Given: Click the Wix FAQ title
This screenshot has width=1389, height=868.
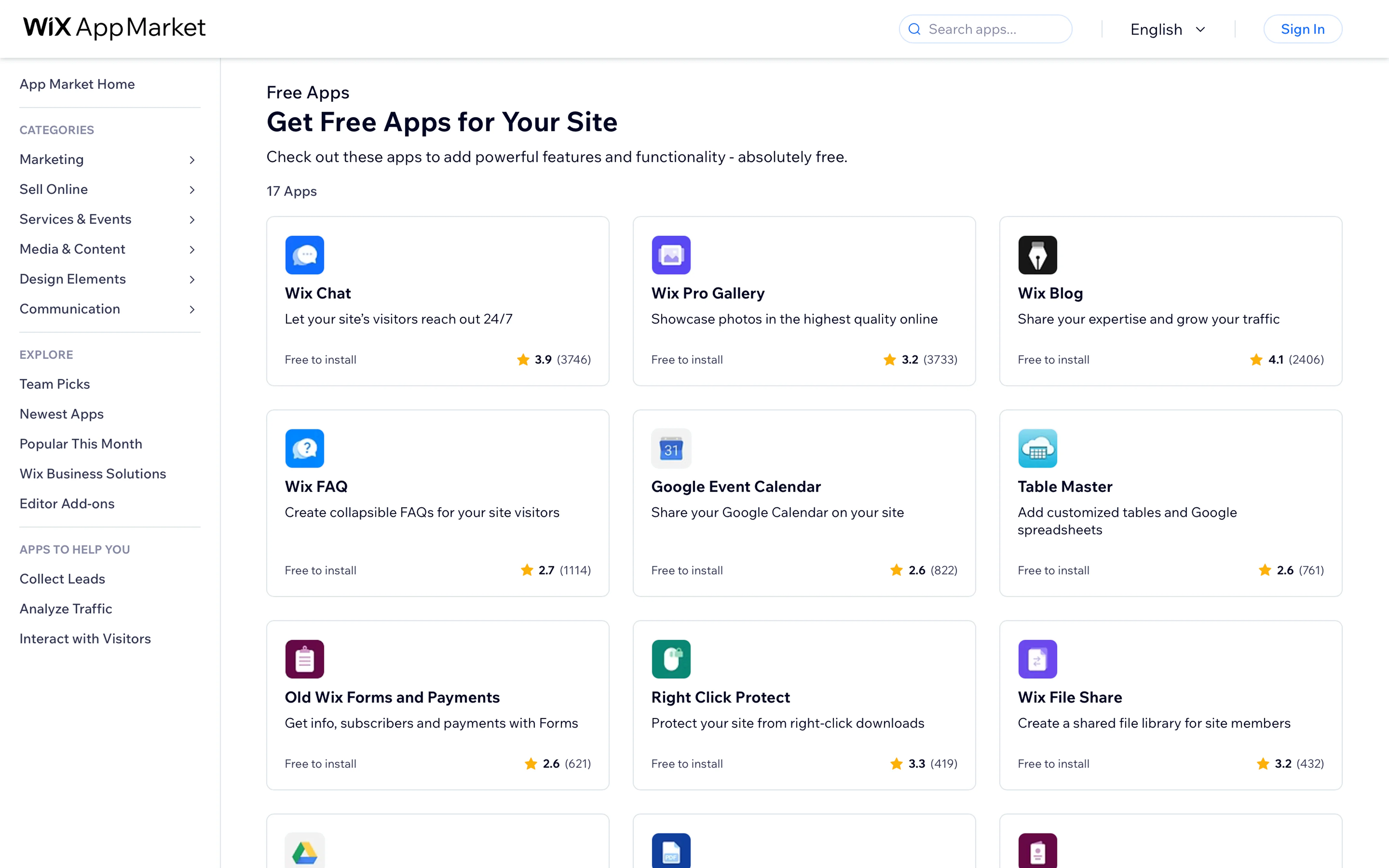Looking at the screenshot, I should click(x=316, y=486).
